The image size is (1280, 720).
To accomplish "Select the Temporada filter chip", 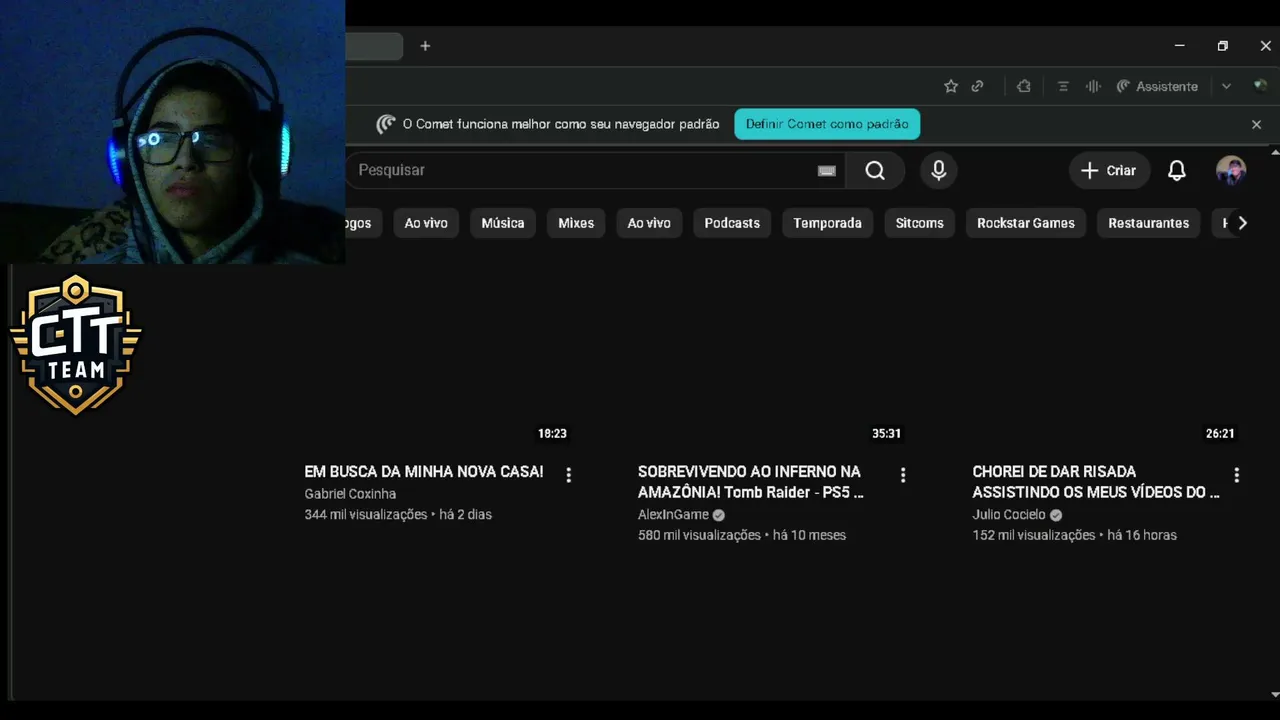I will pyautogui.click(x=827, y=223).
